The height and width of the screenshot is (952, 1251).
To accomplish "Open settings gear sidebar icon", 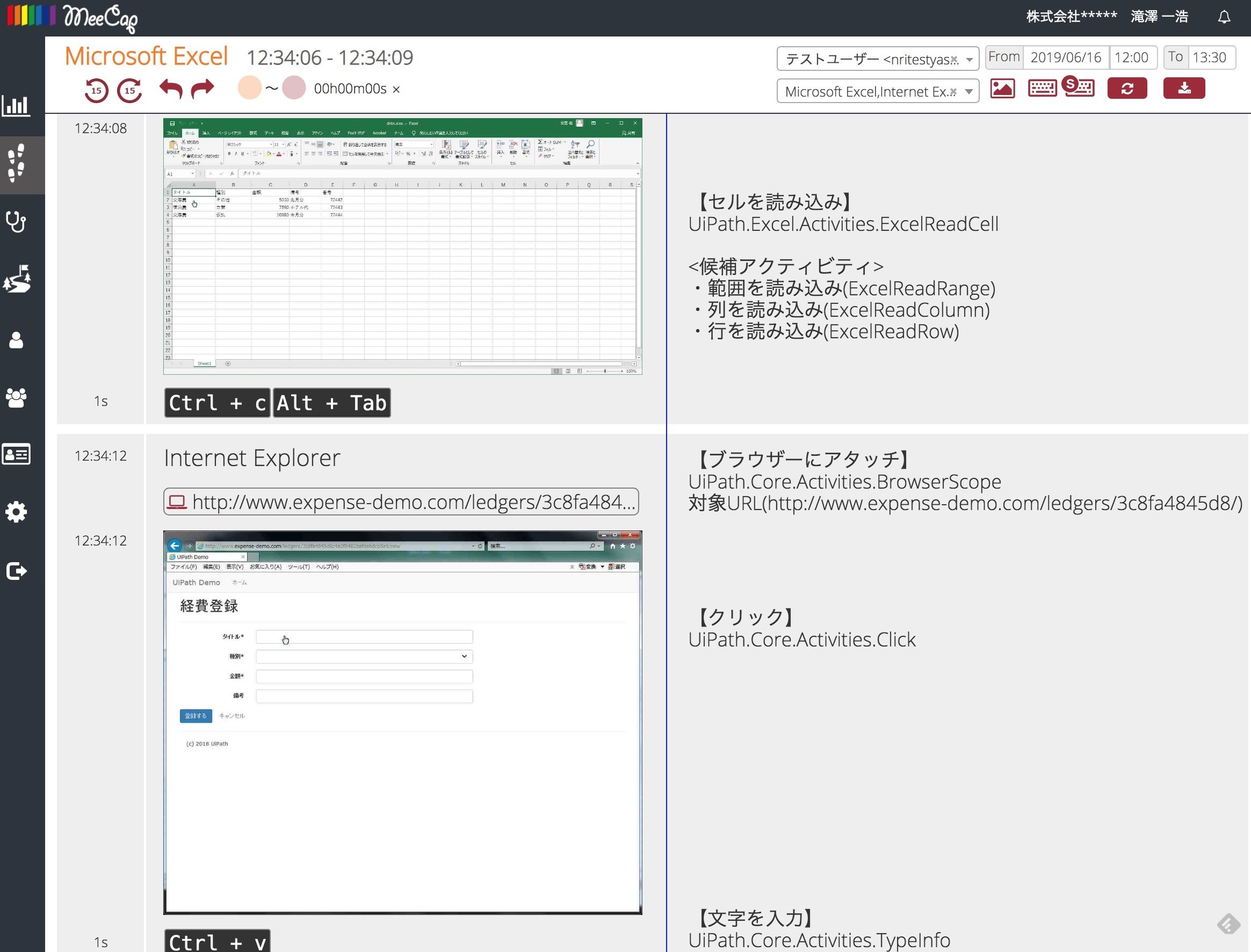I will tap(16, 512).
